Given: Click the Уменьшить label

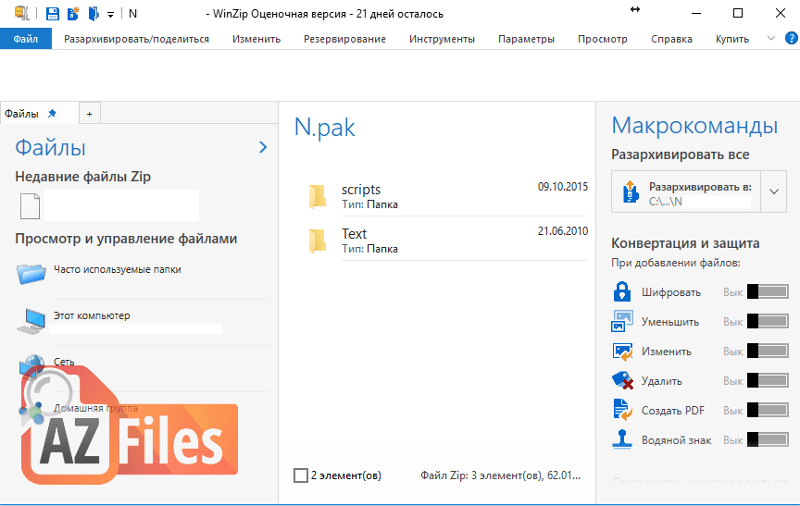Looking at the screenshot, I should [670, 322].
